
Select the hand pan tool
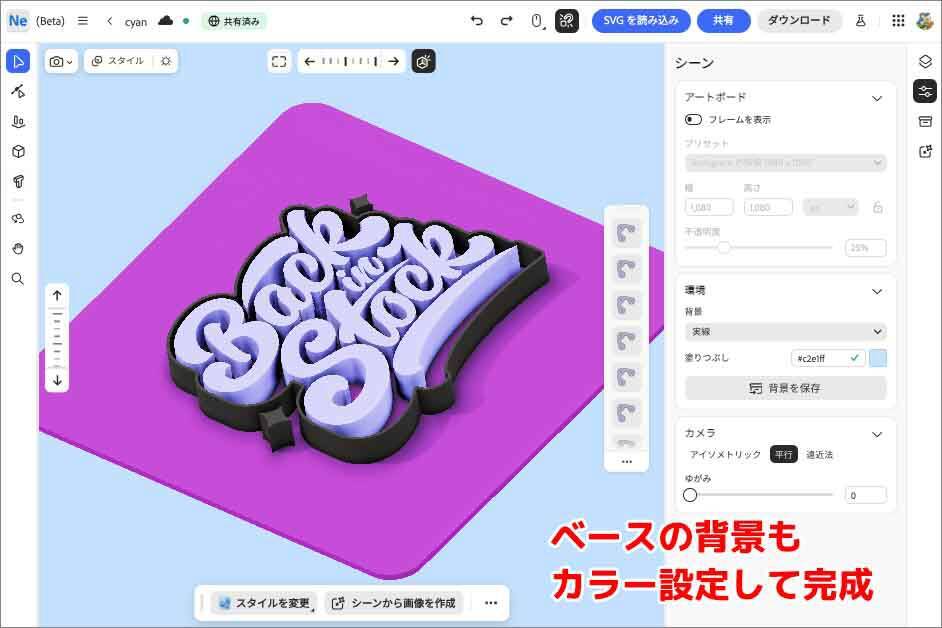17,248
